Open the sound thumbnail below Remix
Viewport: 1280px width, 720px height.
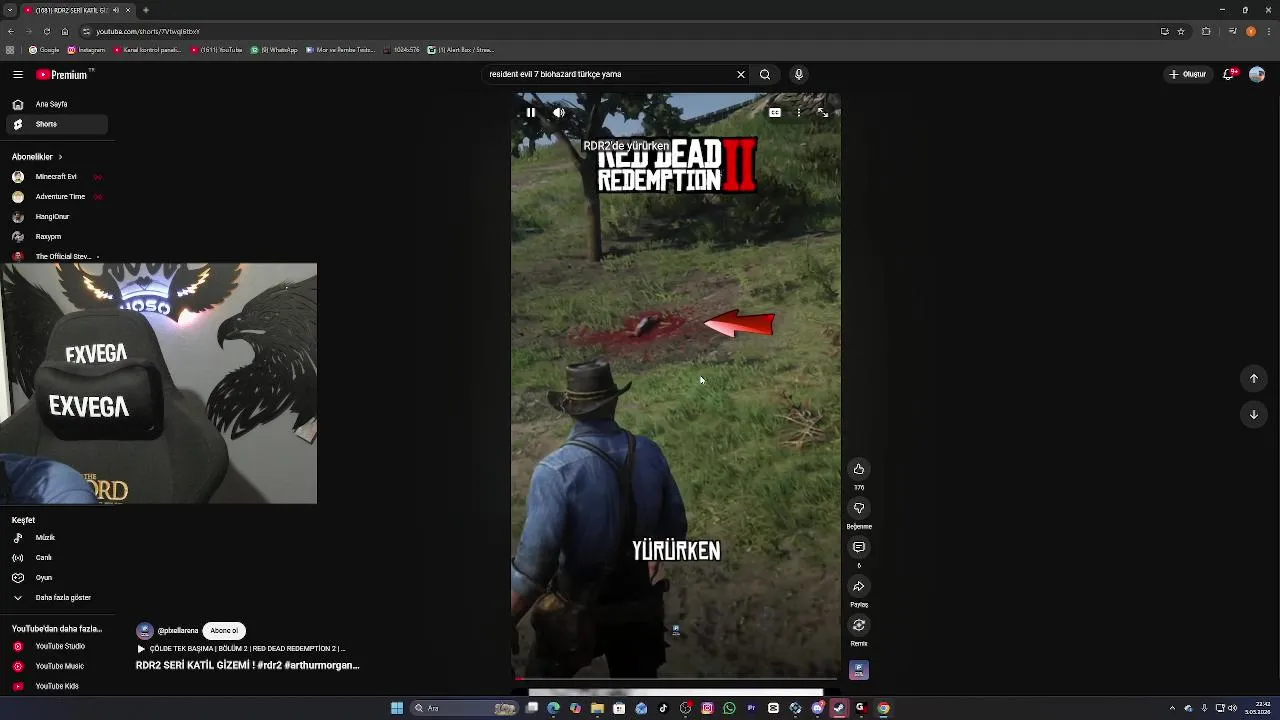(859, 670)
